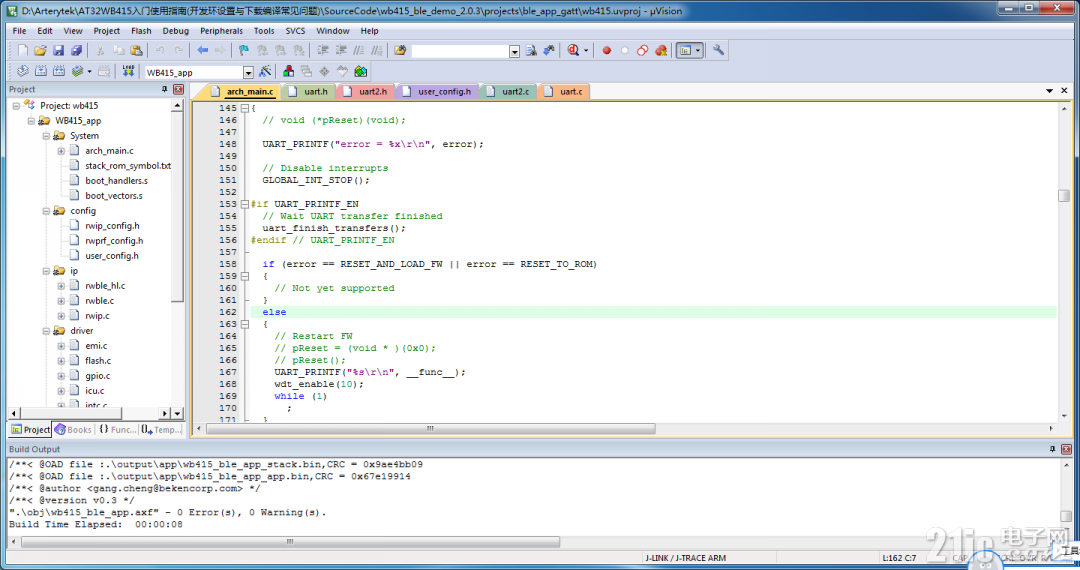Kill all breakpoints with the red dots X icon
1080x570 pixels.
(661, 50)
